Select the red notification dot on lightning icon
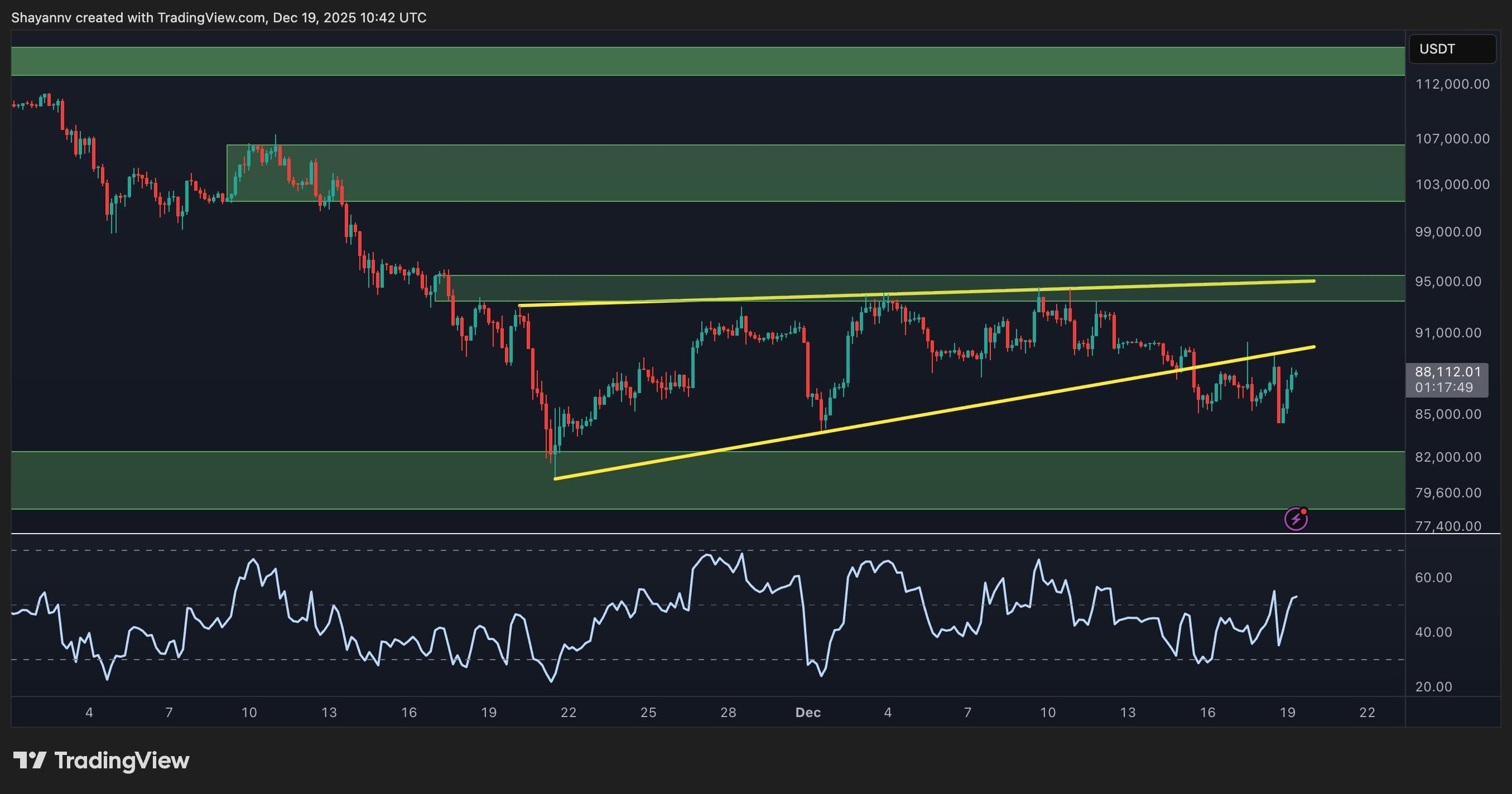1512x794 pixels. coord(1304,510)
